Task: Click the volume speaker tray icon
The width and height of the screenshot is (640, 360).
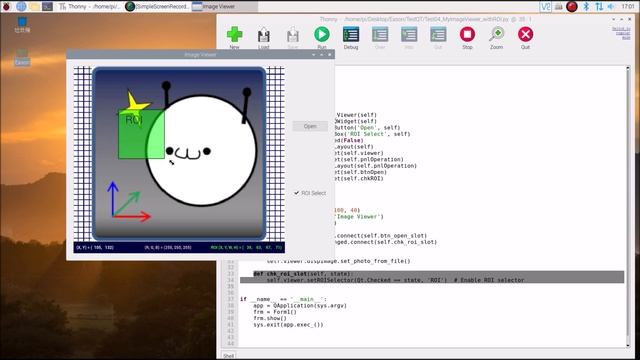Action: pyautogui.click(x=611, y=6)
